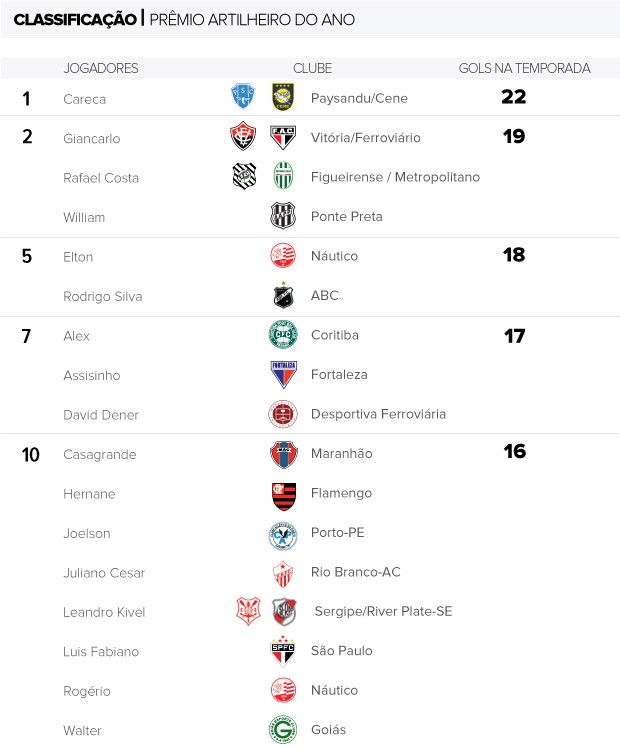Click the Goiás green G crest
620x750 pixels.
pos(283,729)
